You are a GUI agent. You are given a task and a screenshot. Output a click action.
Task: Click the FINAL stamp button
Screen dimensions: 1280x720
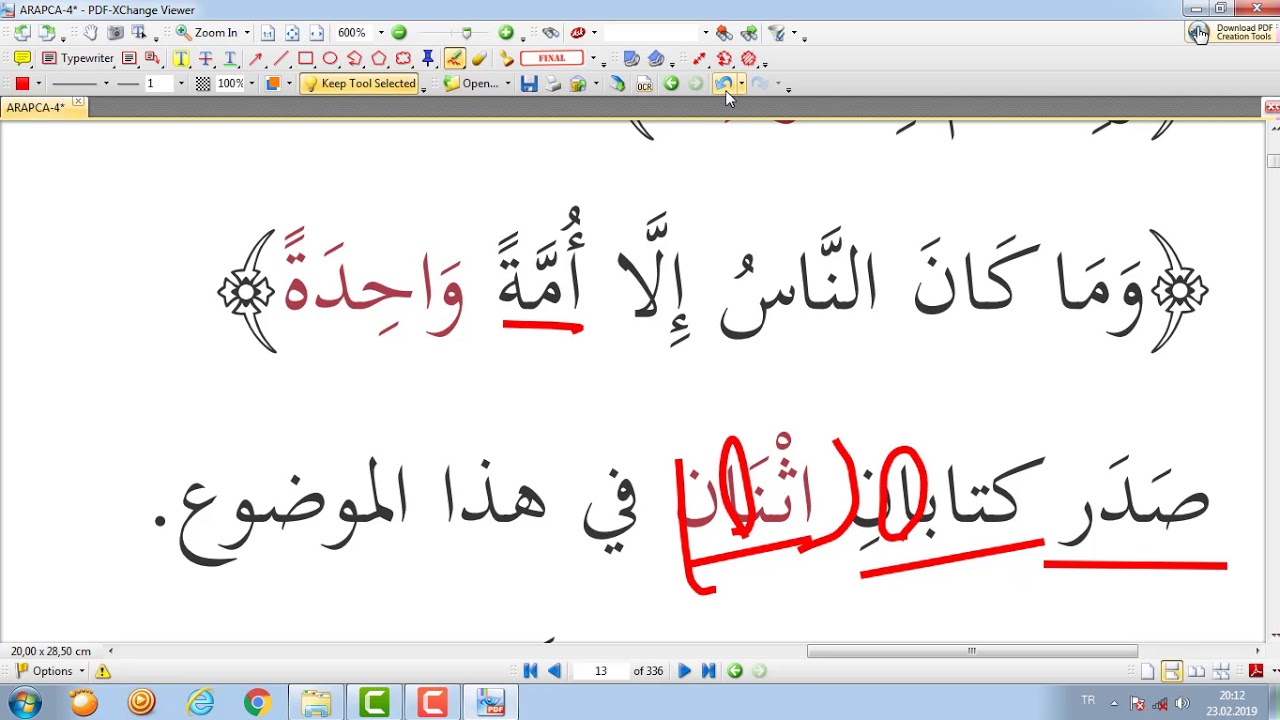pyautogui.click(x=552, y=59)
